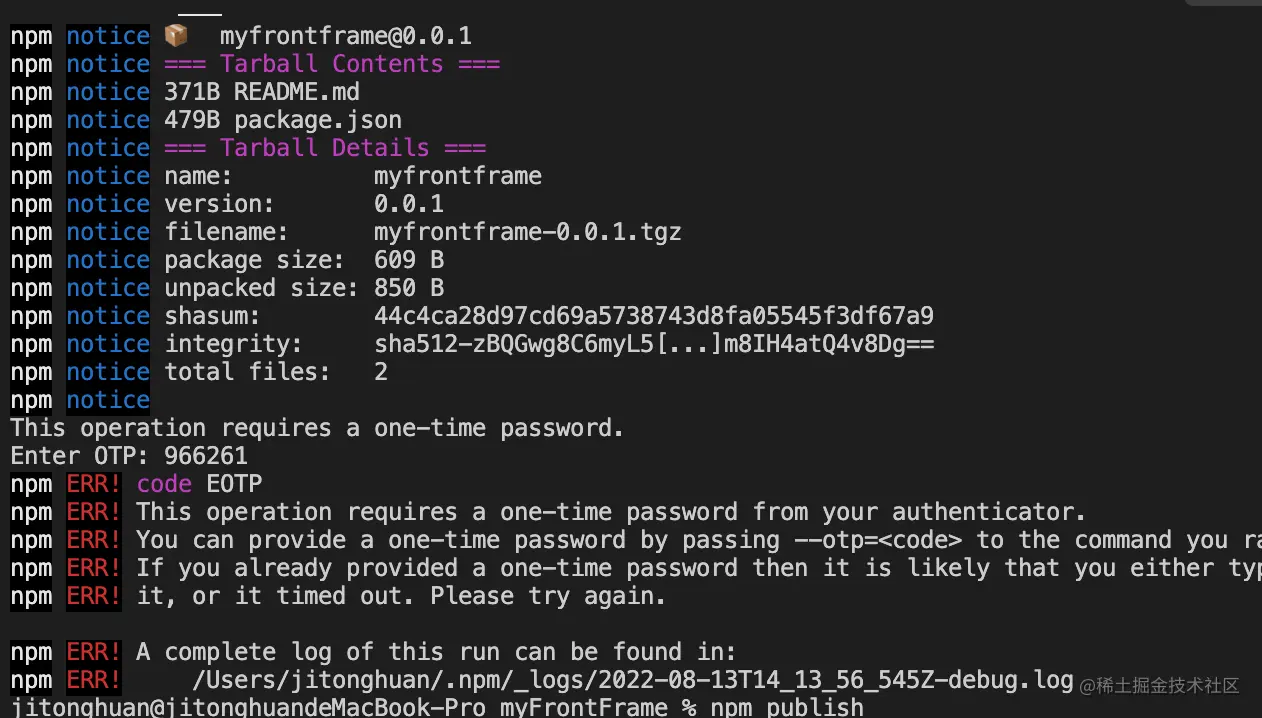Click the debug.log file path
Image resolution: width=1262 pixels, height=718 pixels.
click(x=632, y=680)
